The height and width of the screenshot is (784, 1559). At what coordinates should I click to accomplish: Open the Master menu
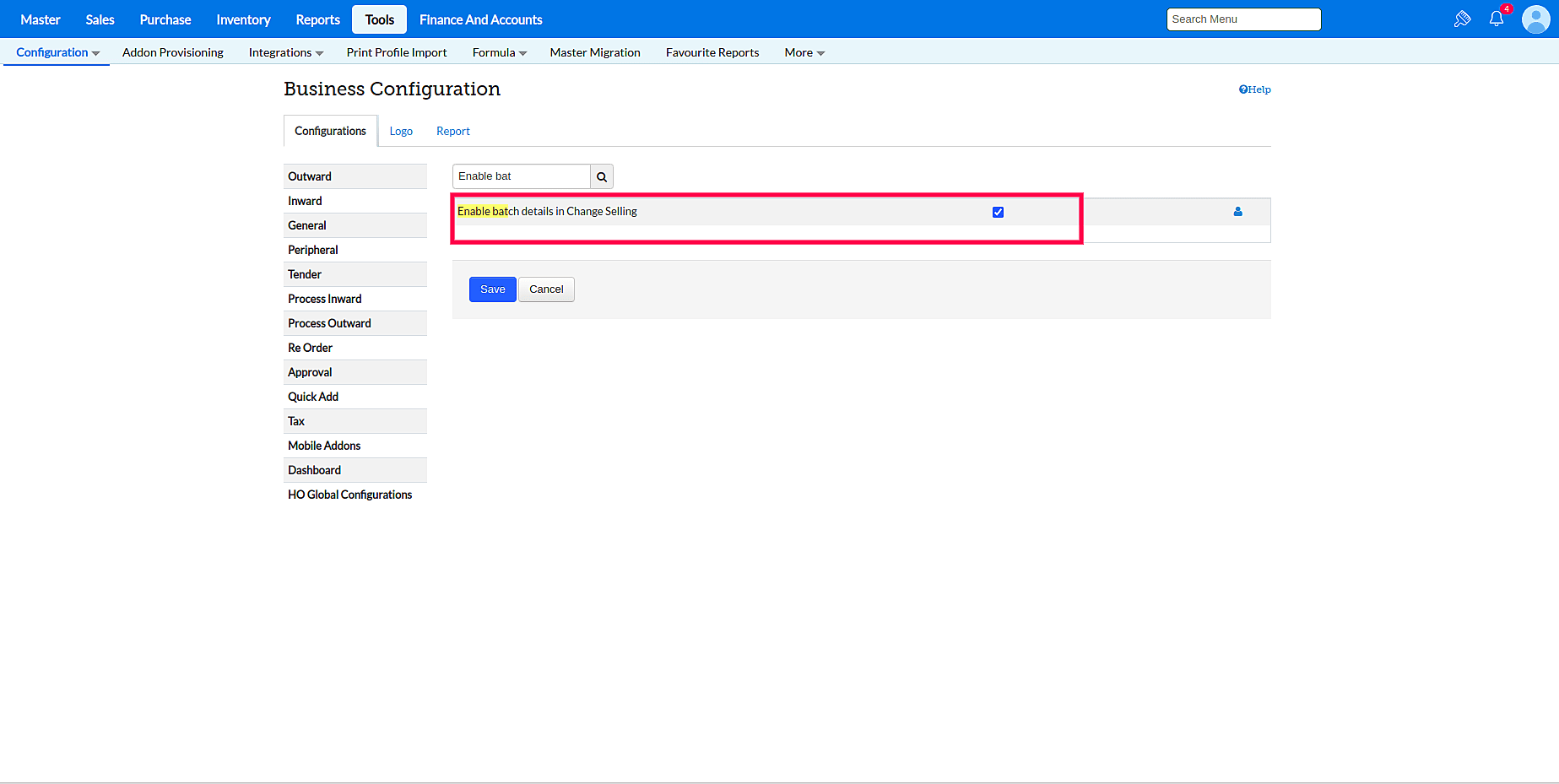point(41,19)
